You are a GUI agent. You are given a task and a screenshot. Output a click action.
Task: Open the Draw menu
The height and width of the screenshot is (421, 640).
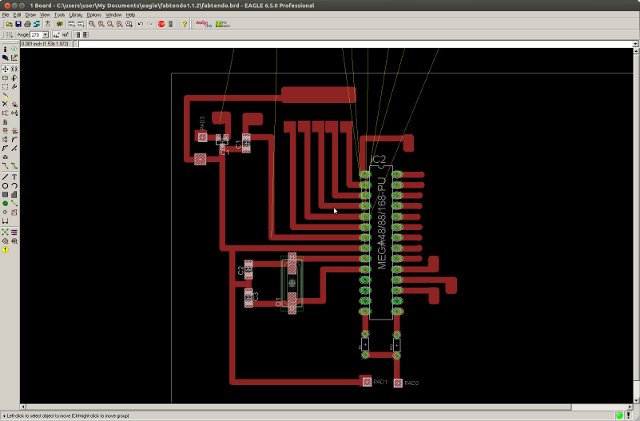click(x=31, y=15)
